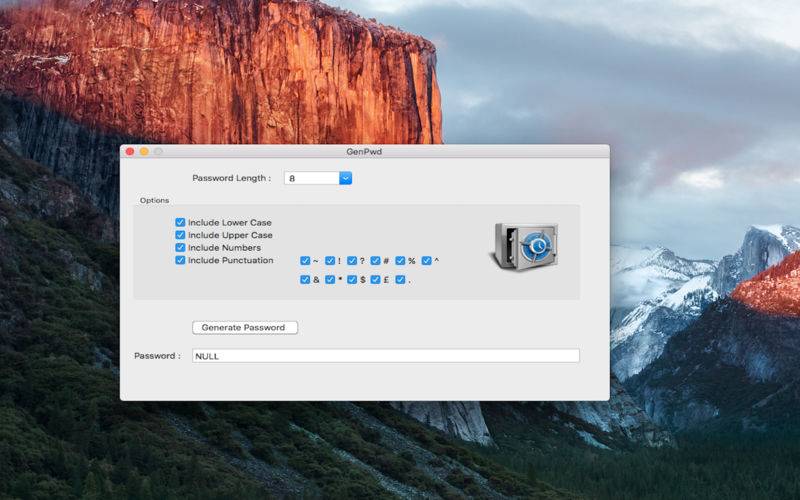Toggle Include Upper Case checkbox

[180, 235]
